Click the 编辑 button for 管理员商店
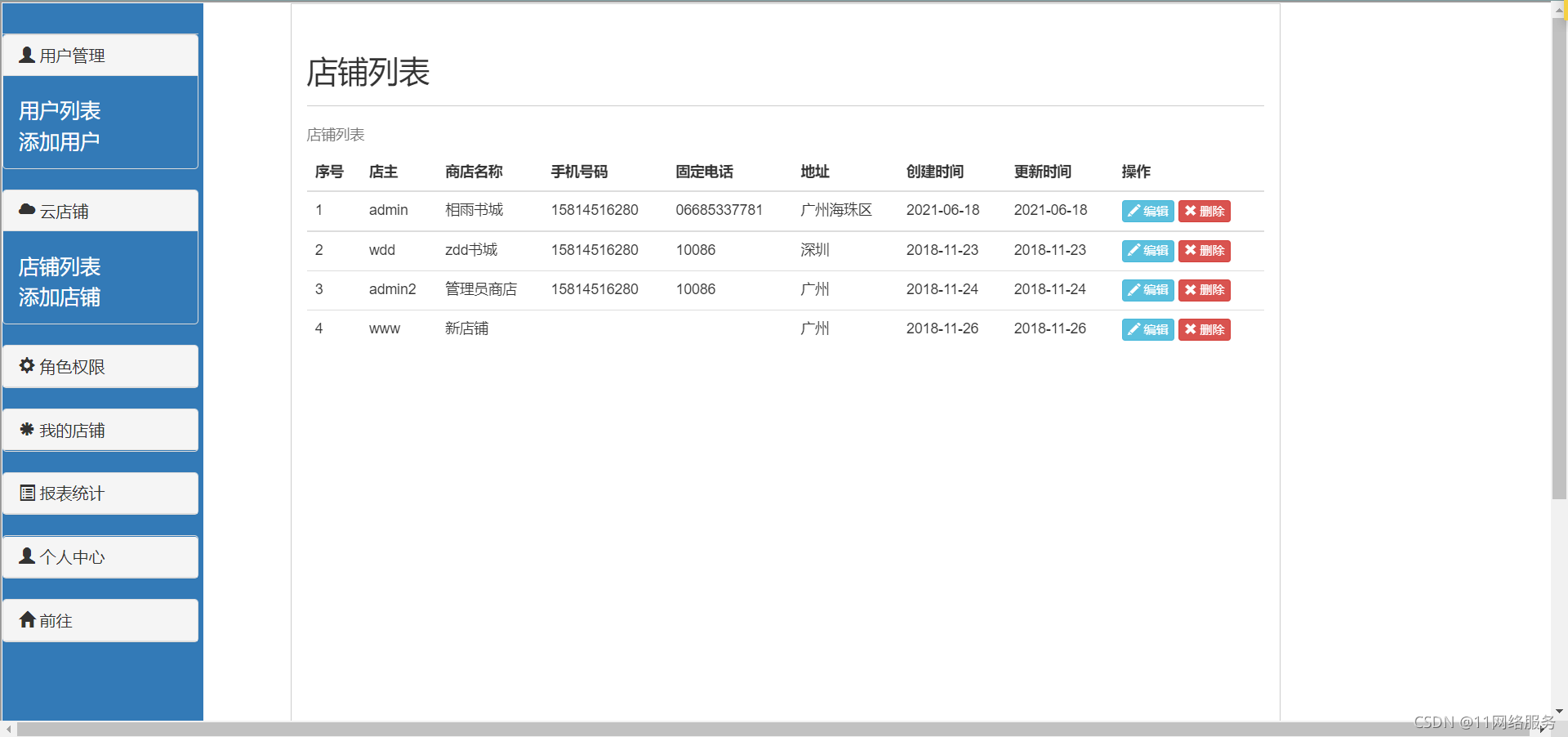 pyautogui.click(x=1147, y=290)
